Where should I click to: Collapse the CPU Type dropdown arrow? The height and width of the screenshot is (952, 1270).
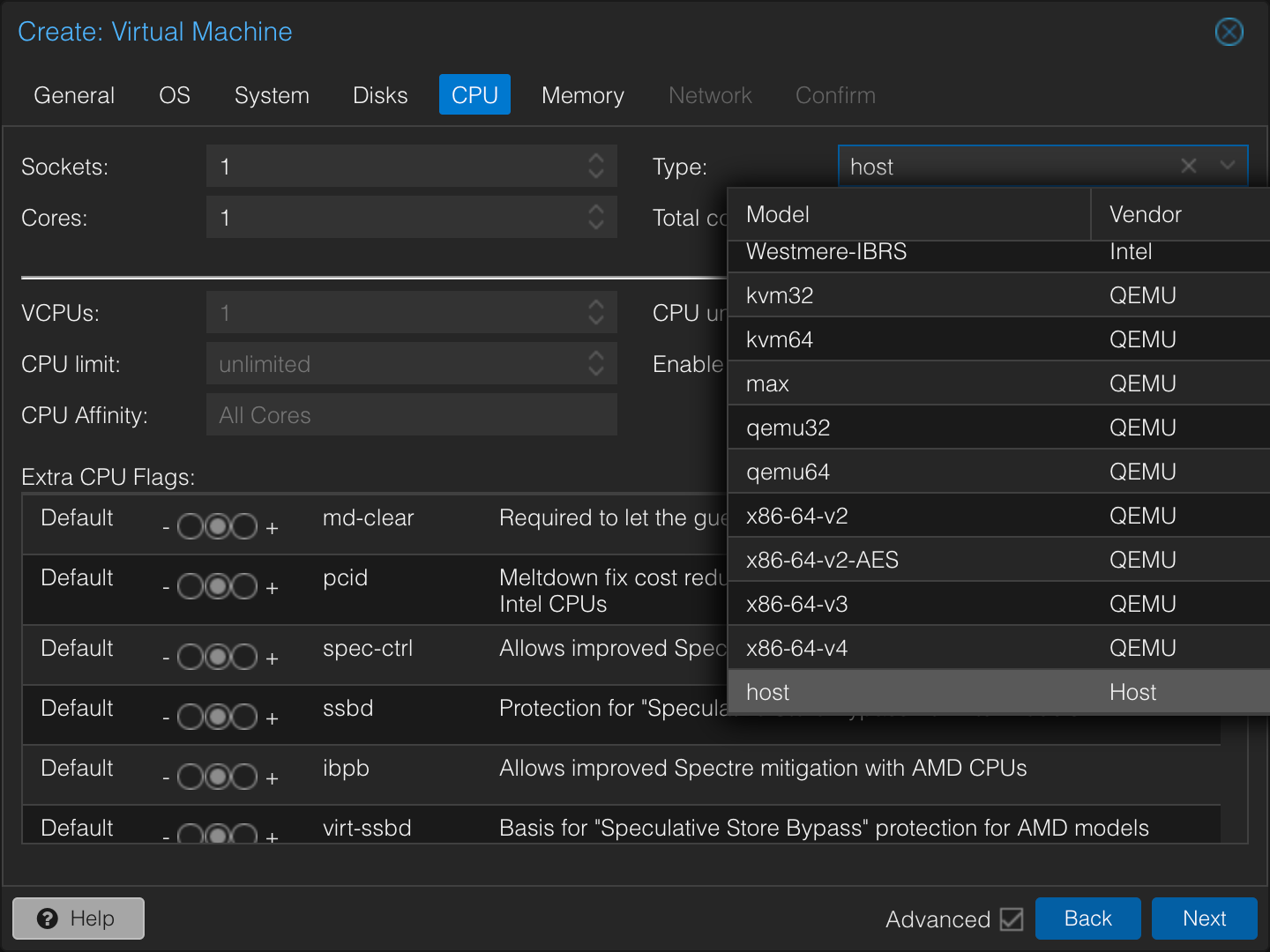(x=1227, y=166)
